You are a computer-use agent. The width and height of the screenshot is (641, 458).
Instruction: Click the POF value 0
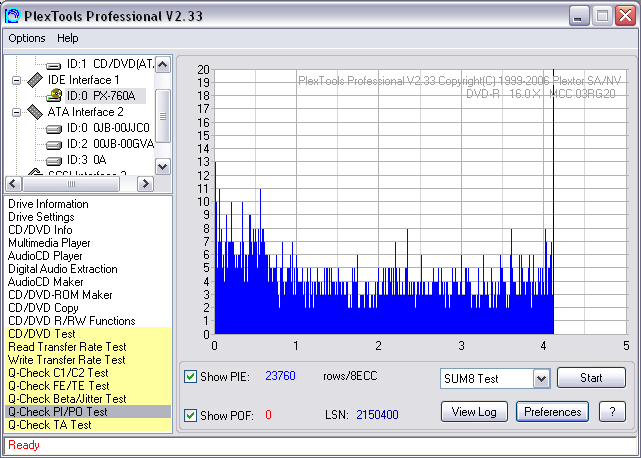coord(268,415)
